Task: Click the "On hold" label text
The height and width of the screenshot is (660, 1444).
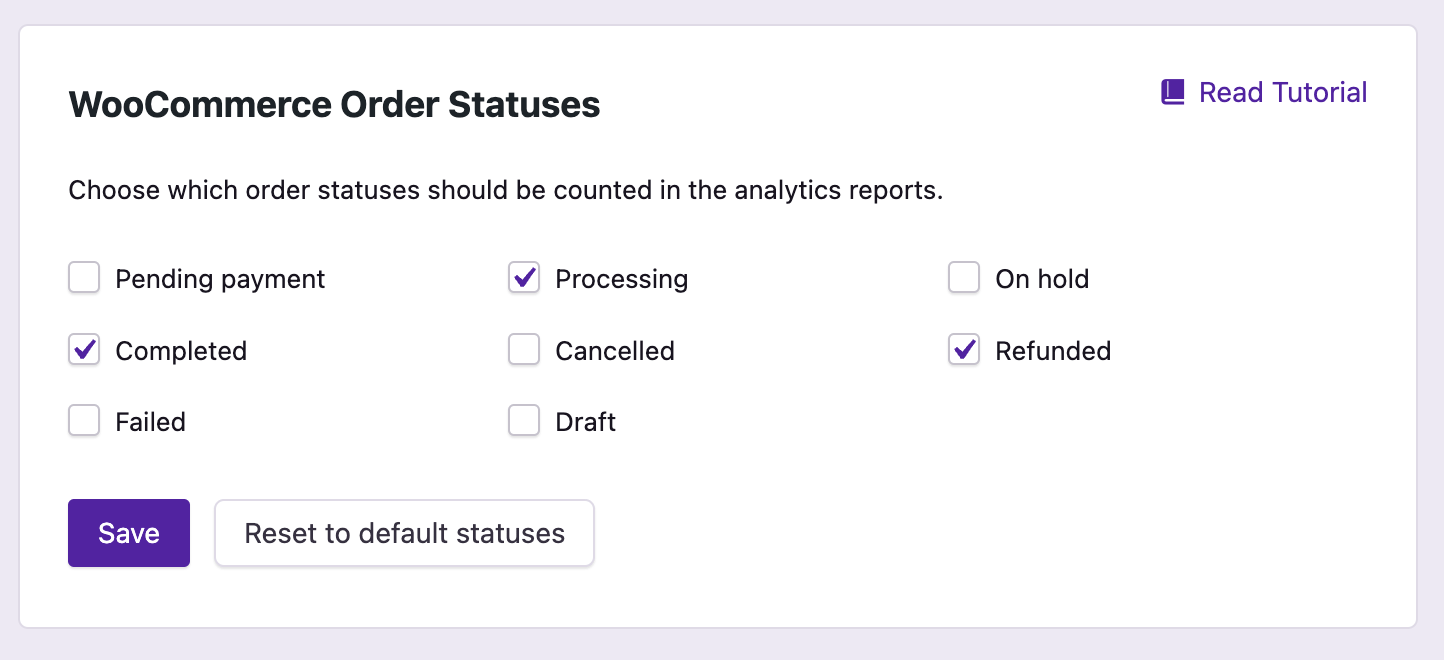Action: [x=1042, y=279]
